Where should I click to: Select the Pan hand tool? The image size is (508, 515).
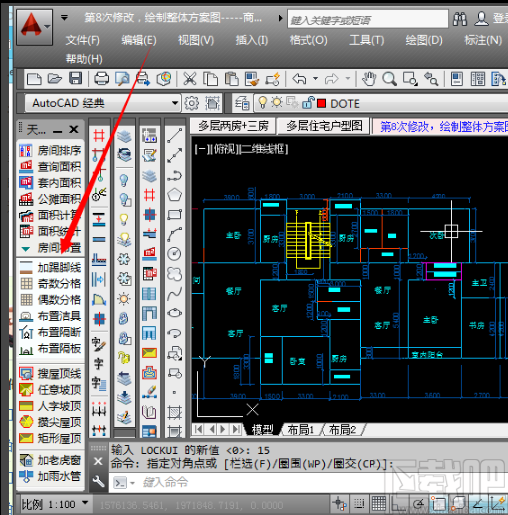(369, 79)
